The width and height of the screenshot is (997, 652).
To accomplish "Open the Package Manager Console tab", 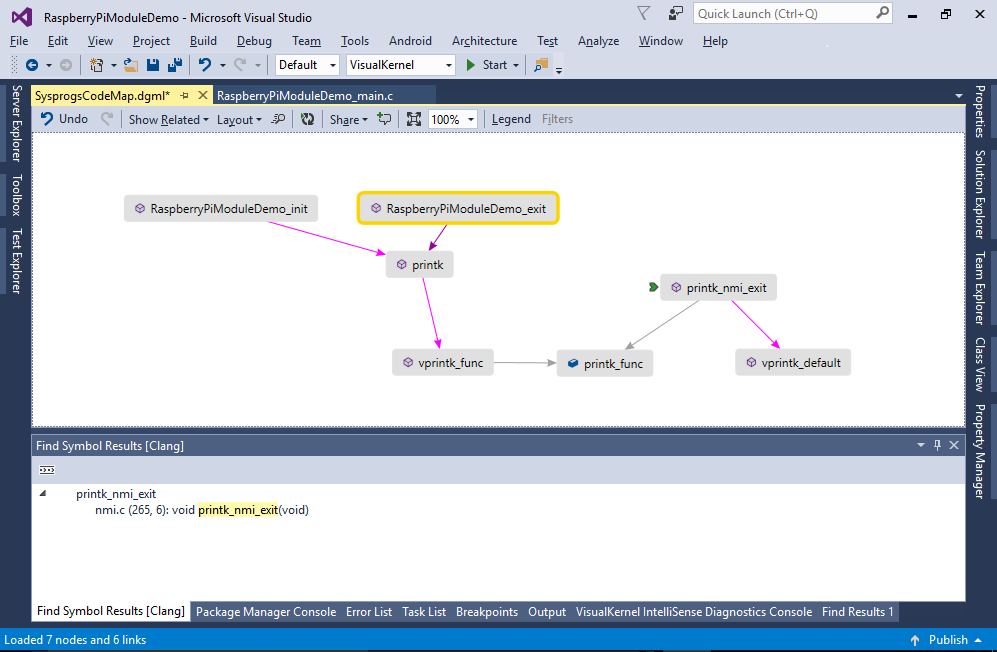I will click(x=266, y=612).
